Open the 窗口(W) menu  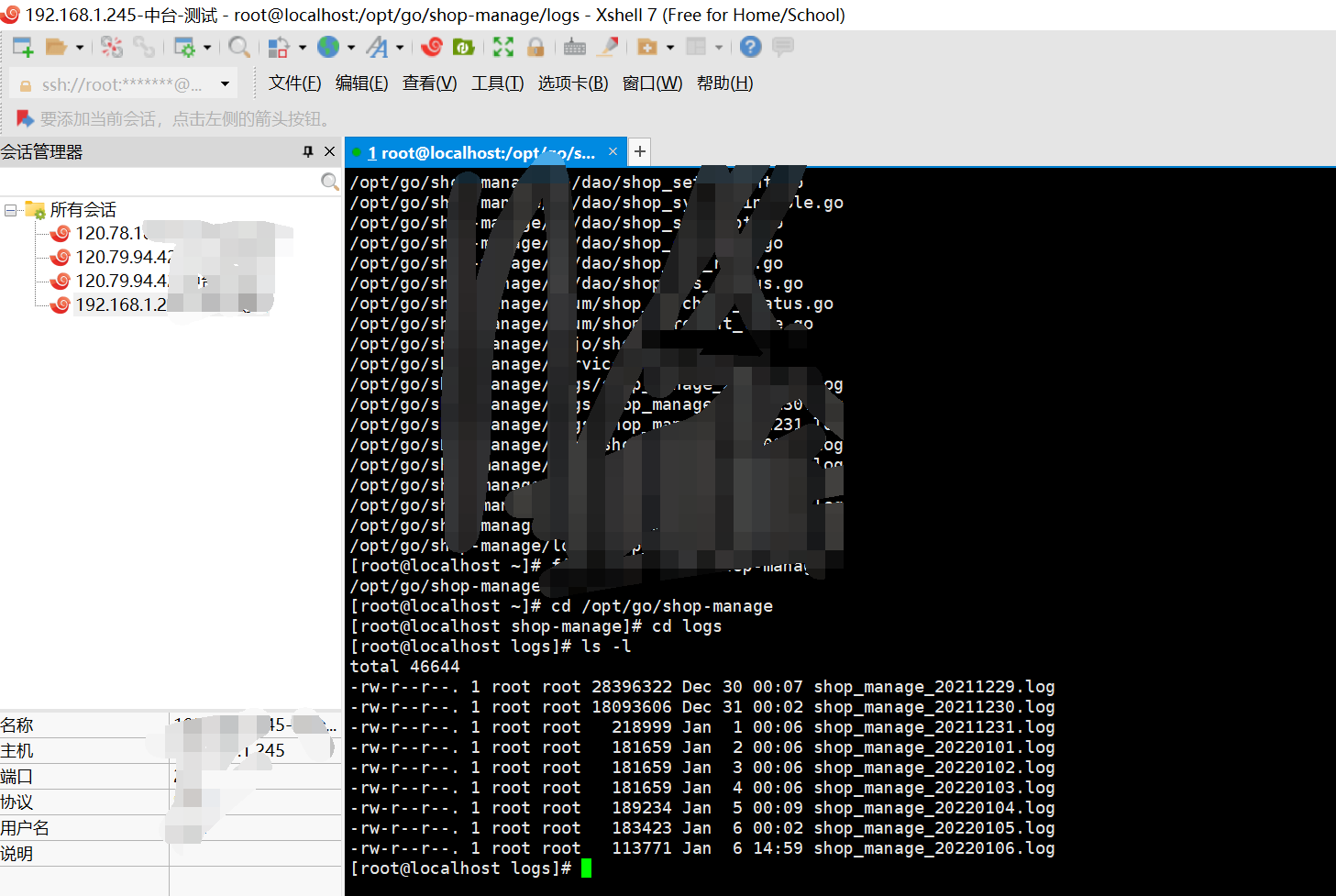[652, 83]
